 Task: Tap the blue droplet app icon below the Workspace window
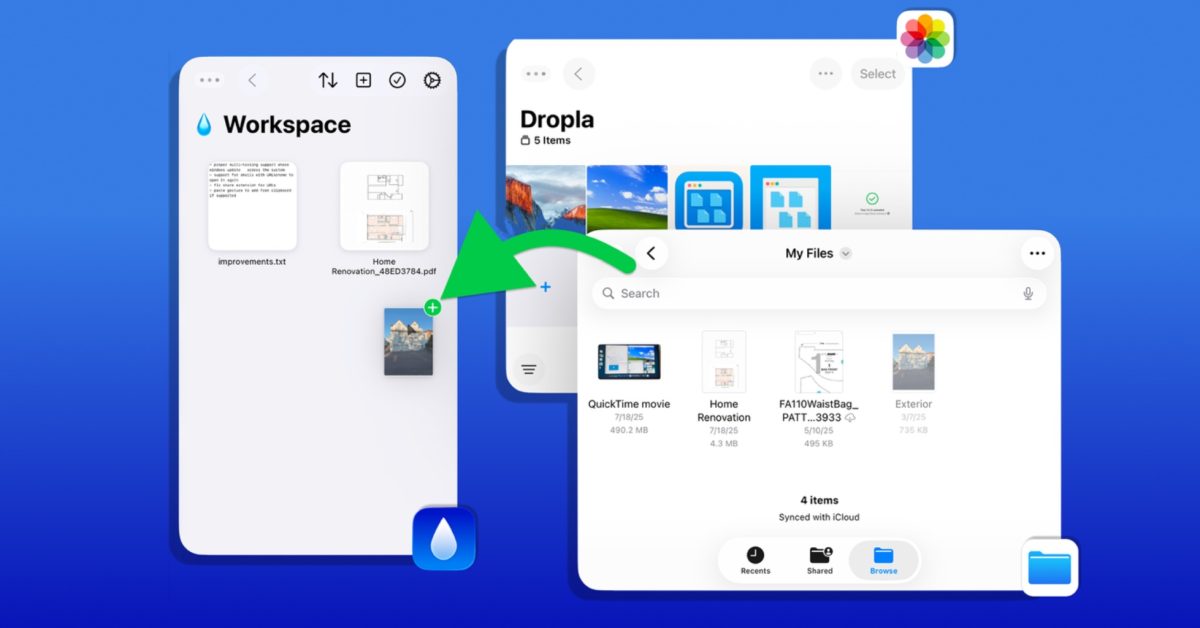point(444,536)
